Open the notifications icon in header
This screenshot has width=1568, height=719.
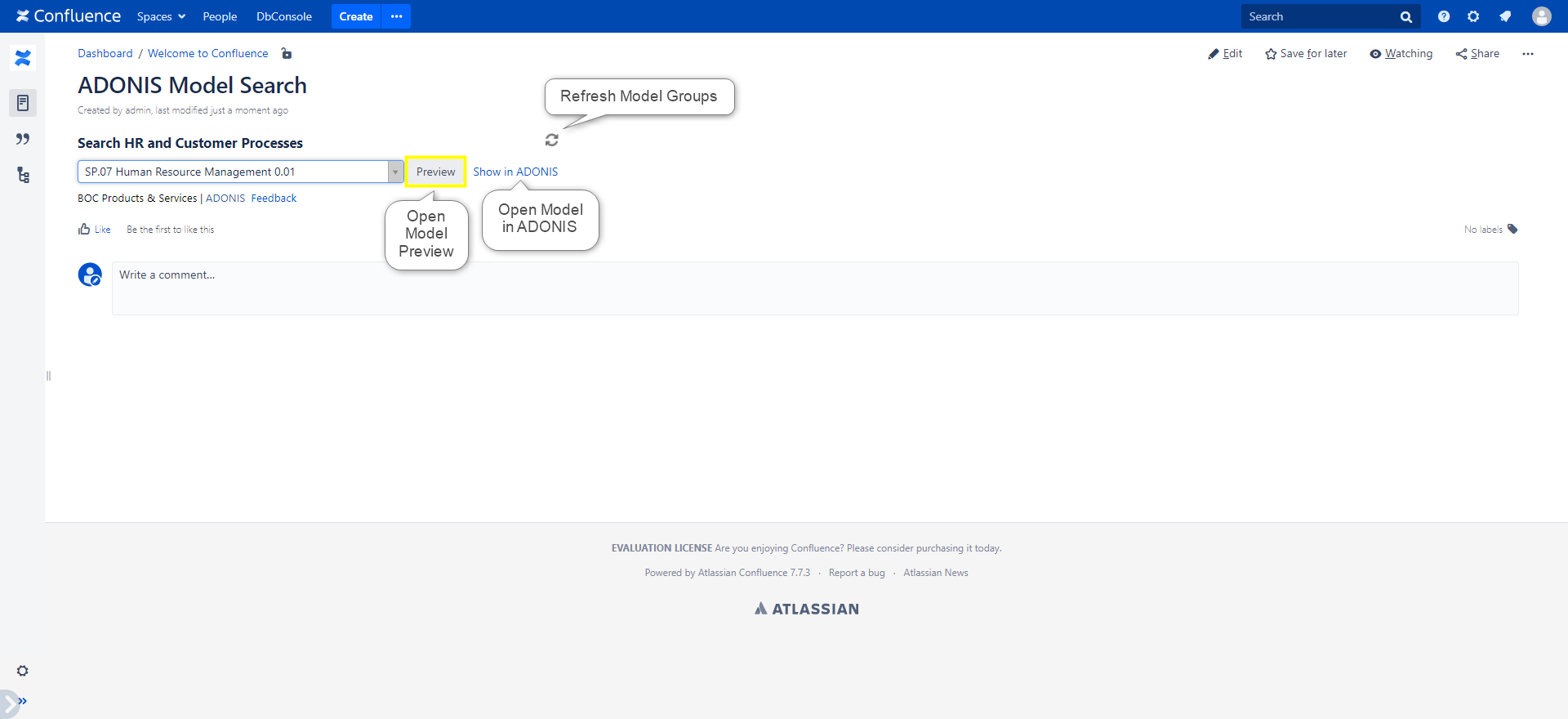(1505, 16)
